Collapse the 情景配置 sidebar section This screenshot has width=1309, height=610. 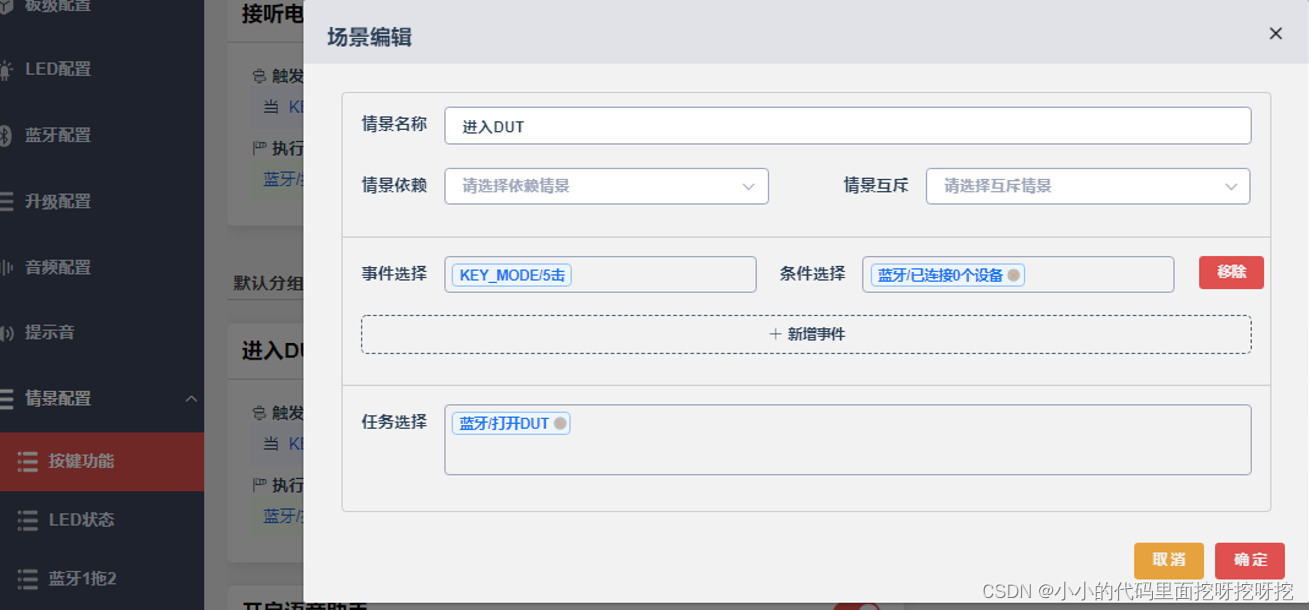point(191,397)
